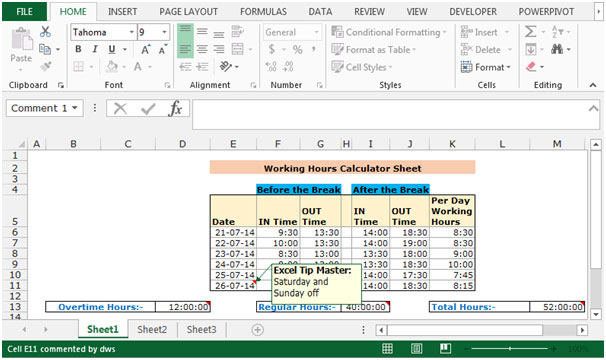Click the formula bar Enter checkmark

148,109
